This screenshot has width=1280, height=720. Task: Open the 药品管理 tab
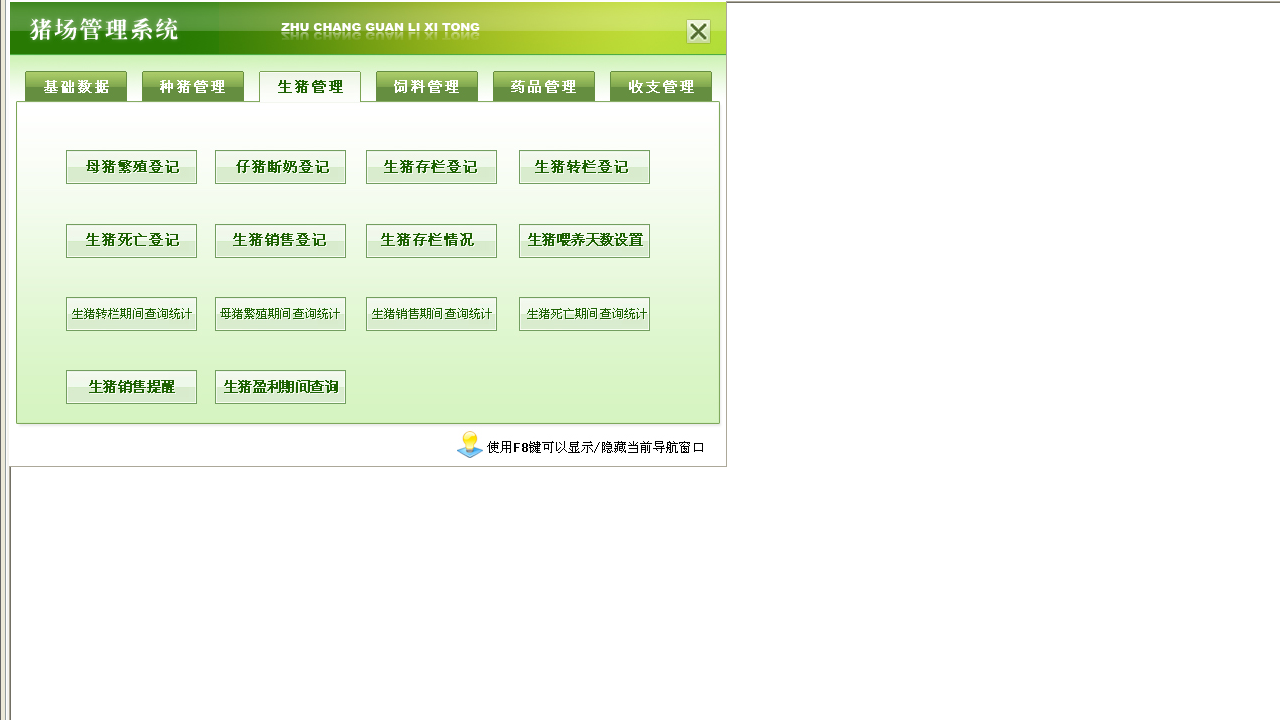click(x=543, y=86)
